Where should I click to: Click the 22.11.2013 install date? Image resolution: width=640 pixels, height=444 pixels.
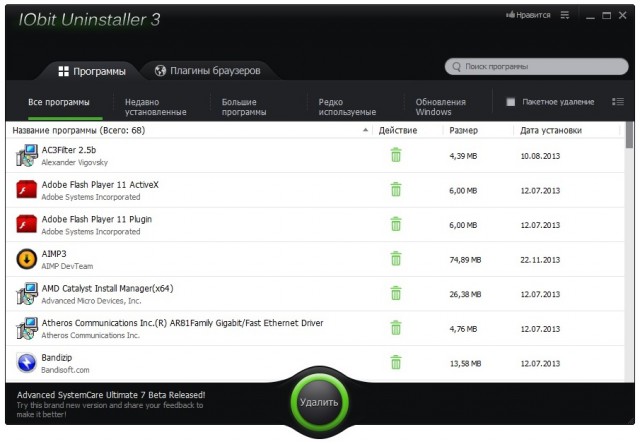coord(540,260)
